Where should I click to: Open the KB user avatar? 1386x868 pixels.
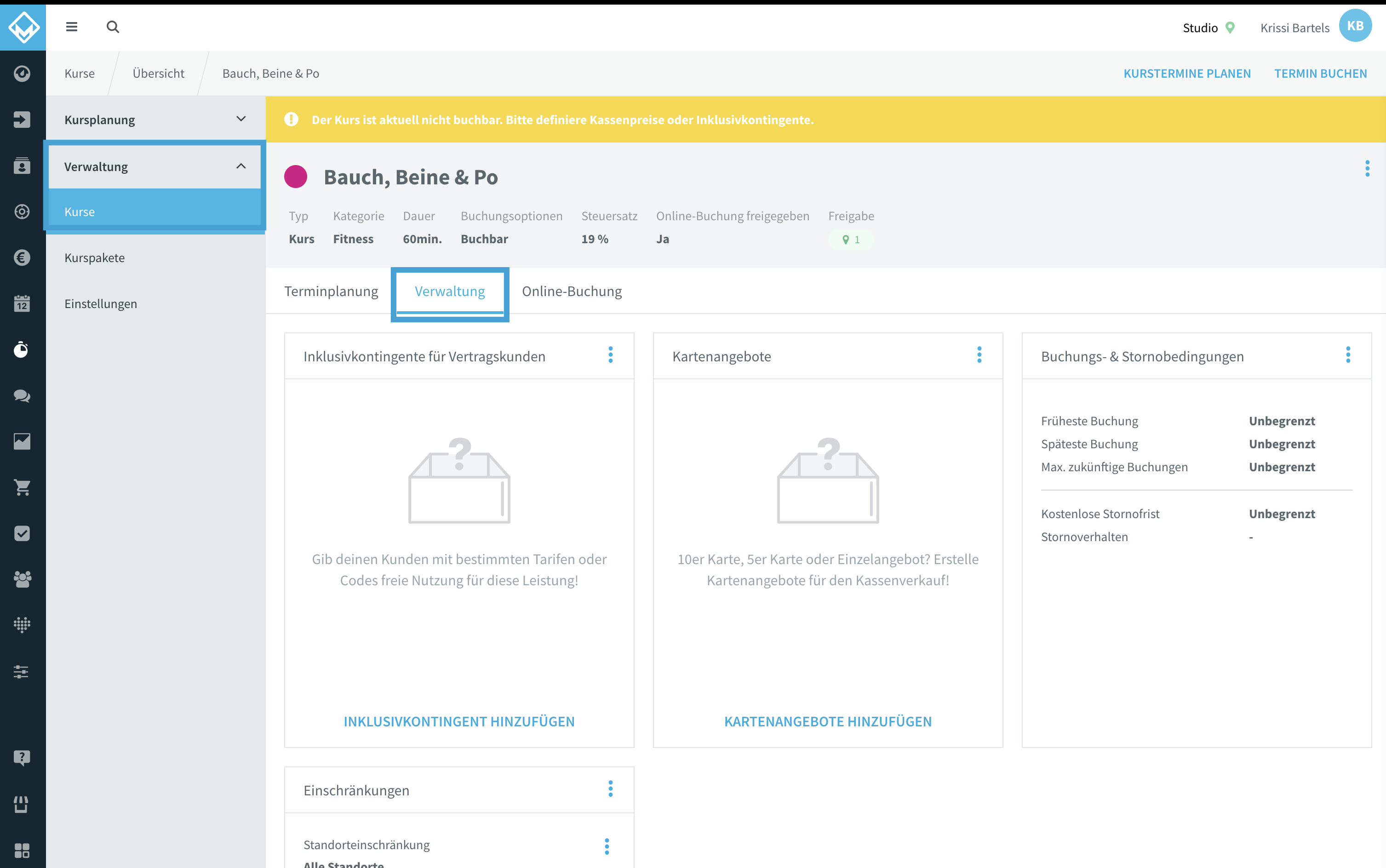[1355, 26]
